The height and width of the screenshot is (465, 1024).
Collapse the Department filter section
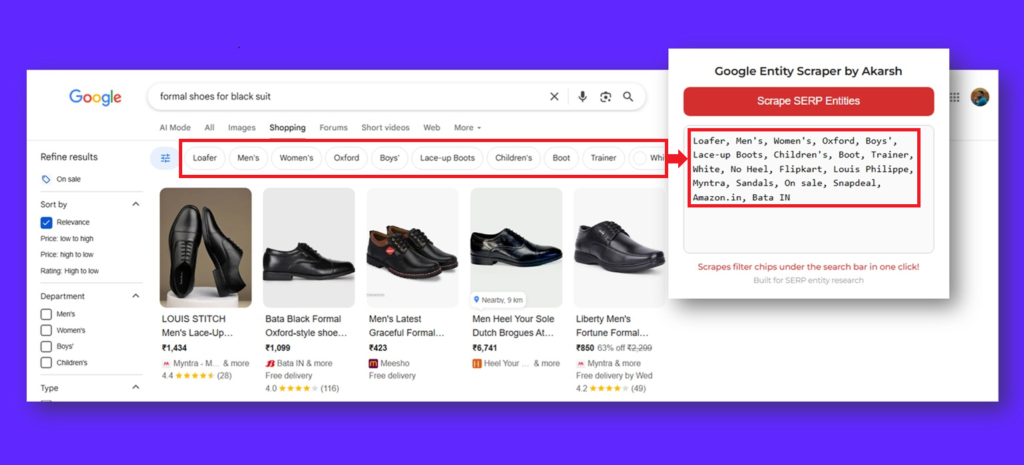point(136,296)
